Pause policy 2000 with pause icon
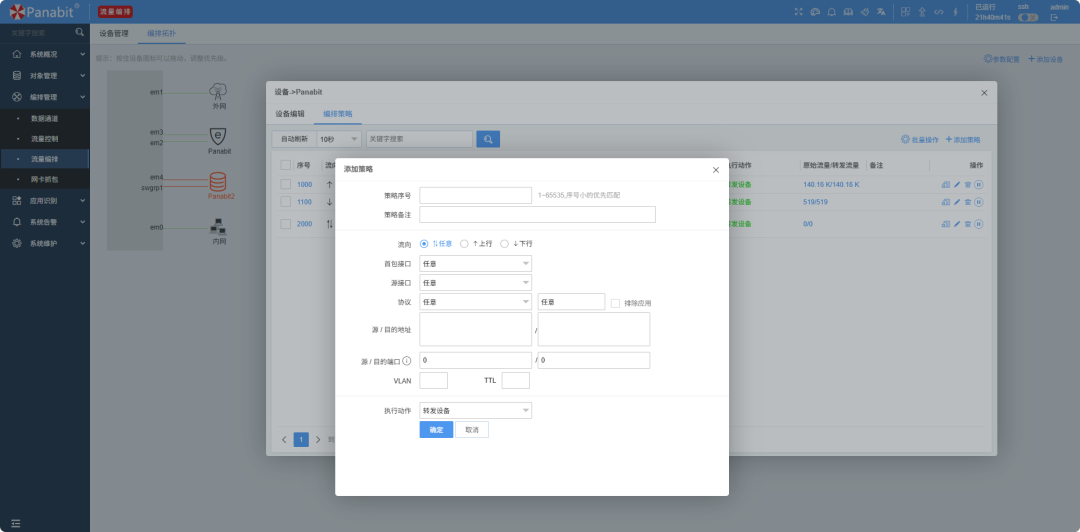This screenshot has height=532, width=1080. [x=979, y=224]
